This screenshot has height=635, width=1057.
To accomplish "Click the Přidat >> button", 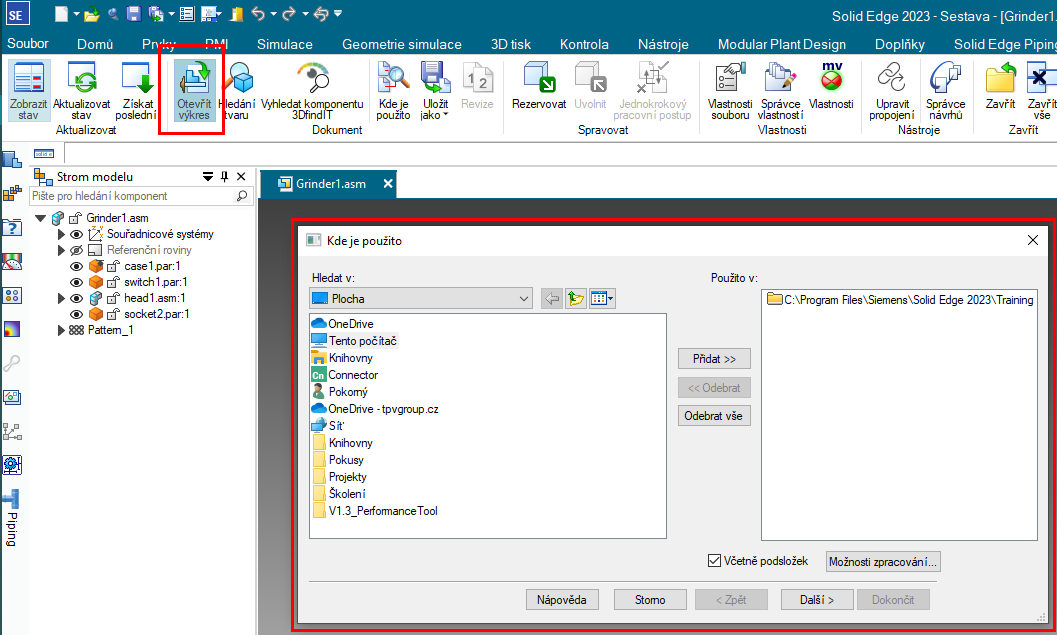I will point(715,359).
